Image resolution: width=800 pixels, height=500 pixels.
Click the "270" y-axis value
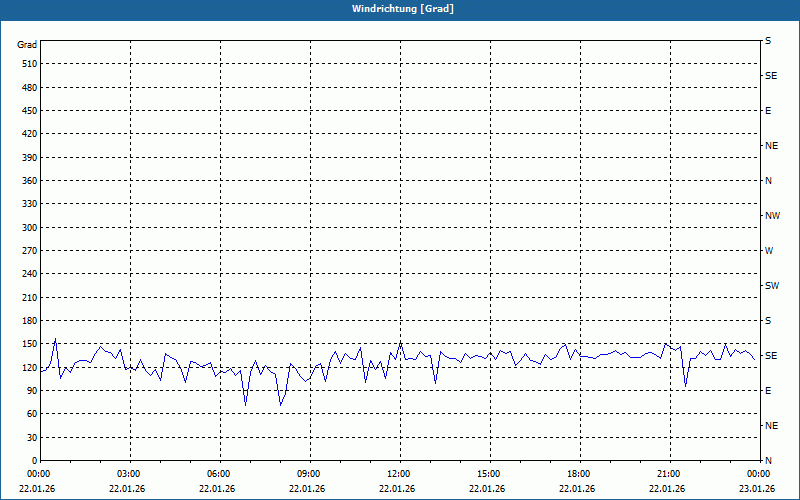click(x=30, y=251)
